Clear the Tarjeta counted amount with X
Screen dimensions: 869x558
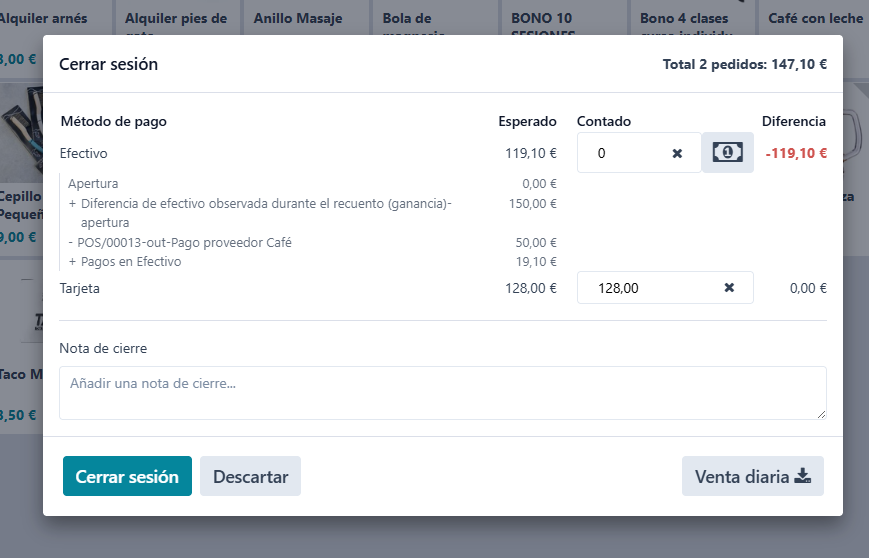pos(729,288)
